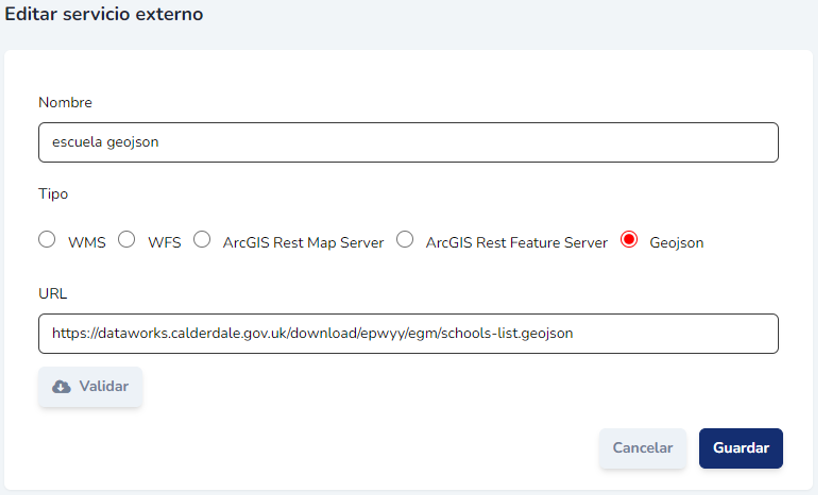Save changes with the Guardar button
Viewport: 818px width, 495px height.
point(740,448)
